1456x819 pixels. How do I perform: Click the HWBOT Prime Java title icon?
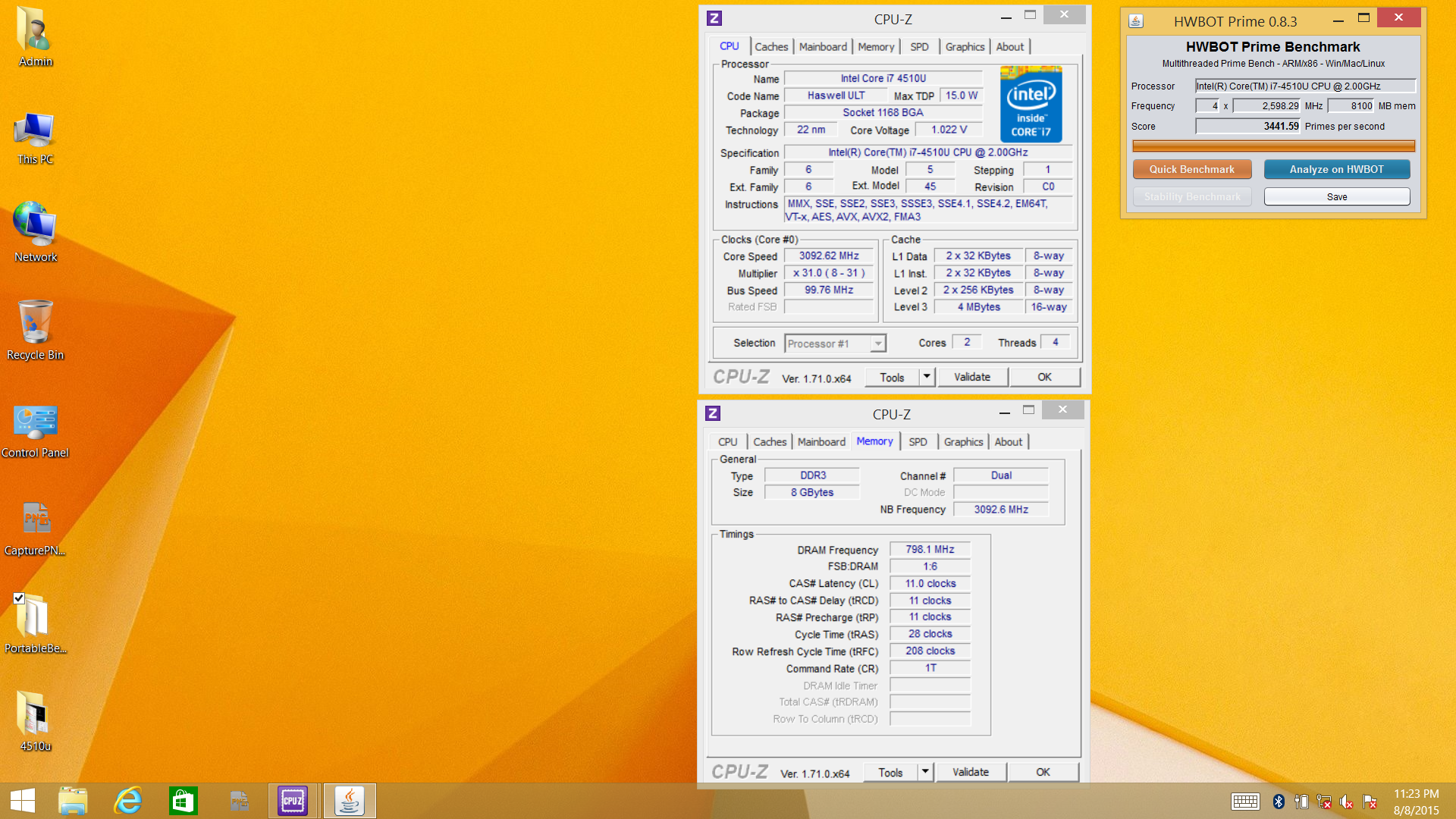[1136, 20]
